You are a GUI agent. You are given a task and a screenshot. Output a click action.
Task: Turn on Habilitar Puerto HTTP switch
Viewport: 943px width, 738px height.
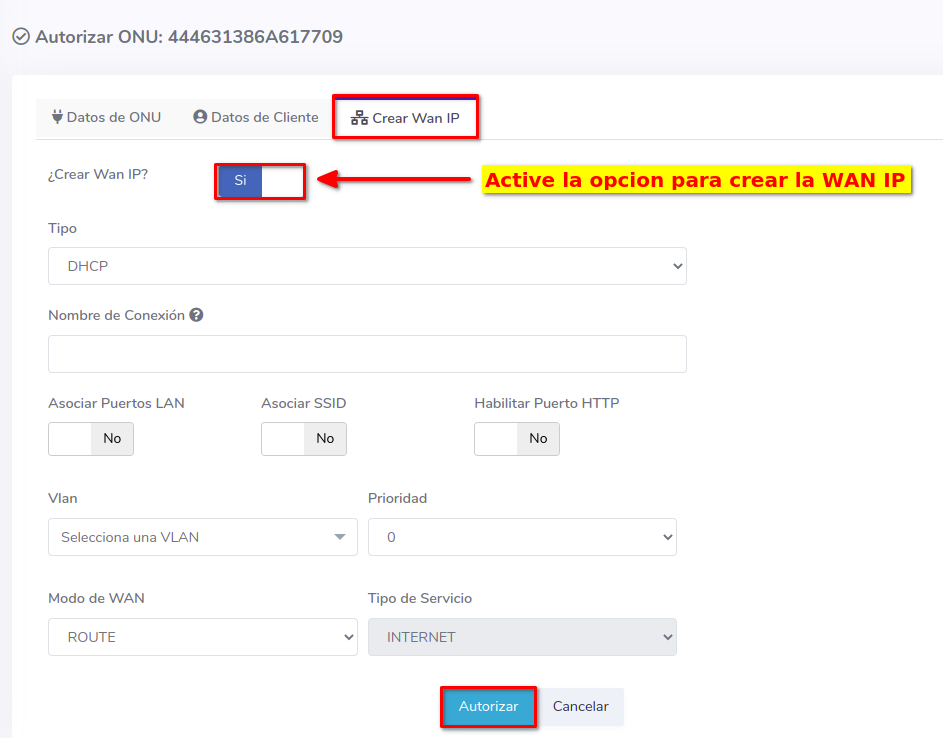click(517, 438)
